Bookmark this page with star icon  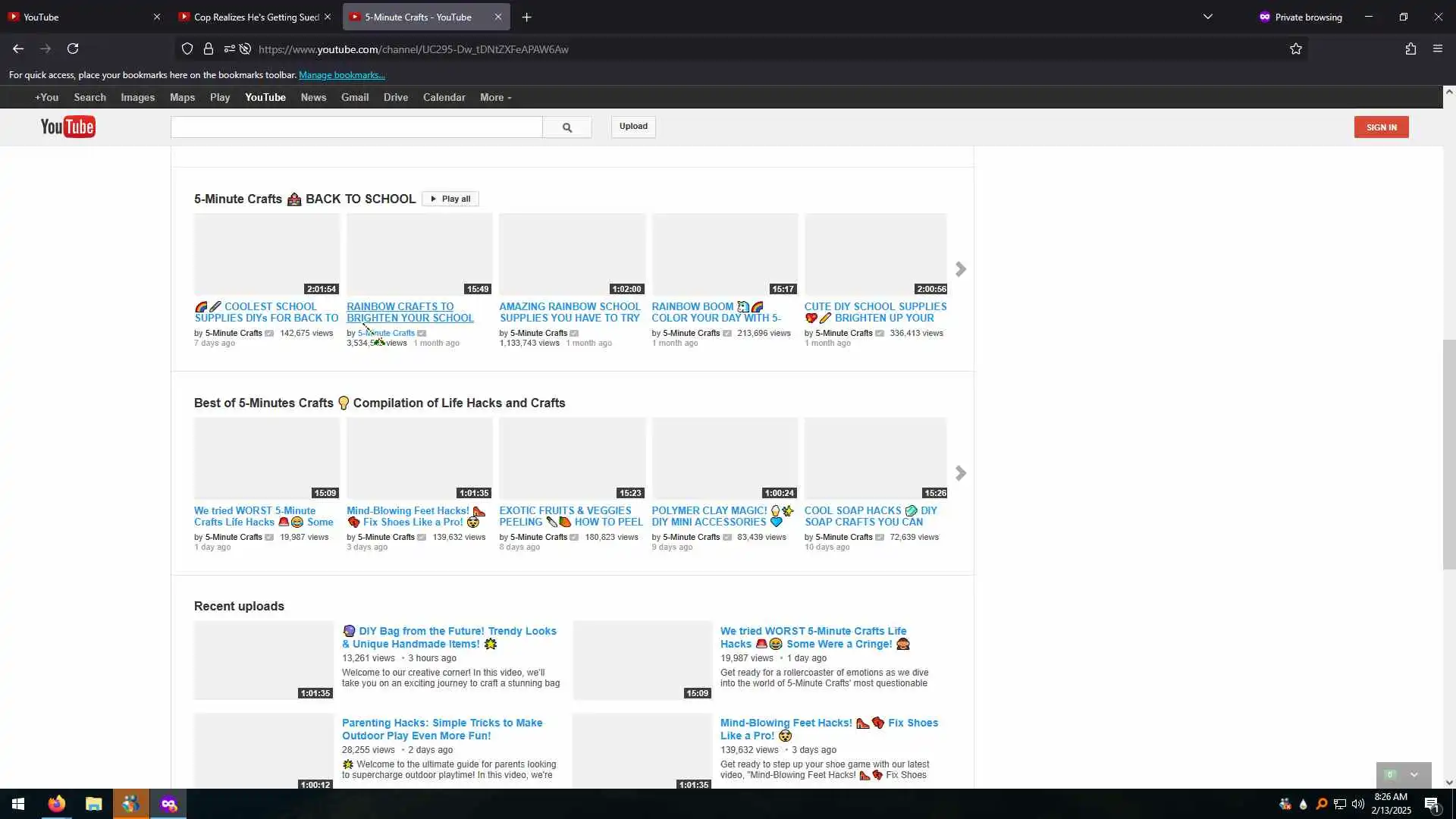click(1295, 49)
